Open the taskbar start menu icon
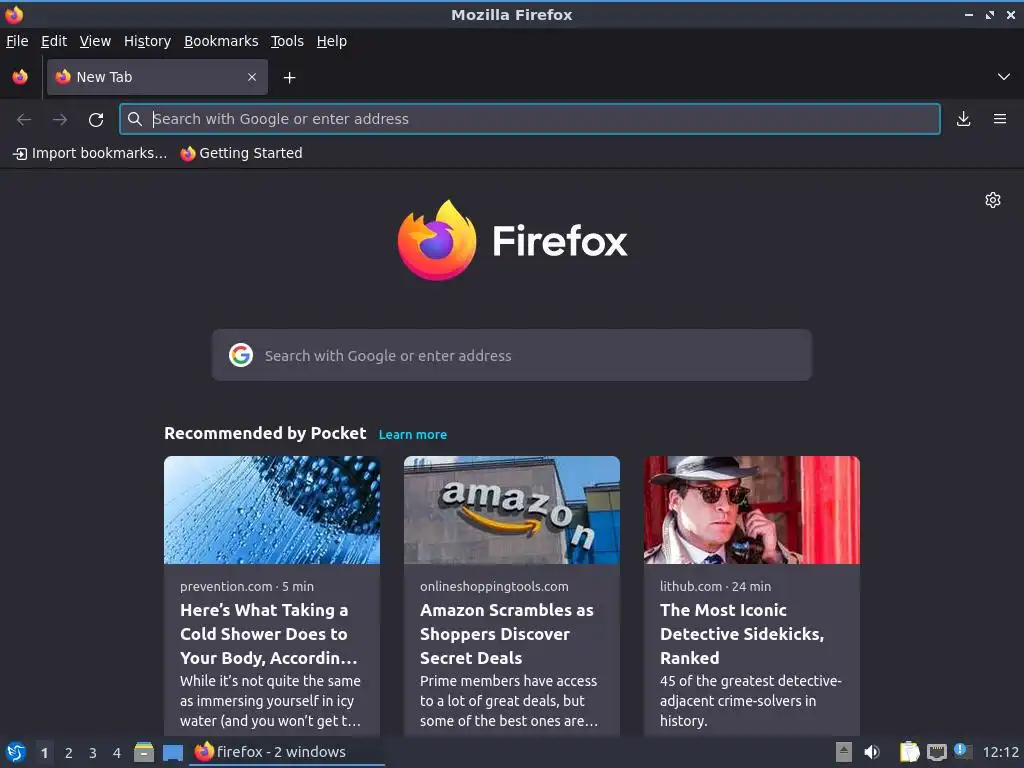1024x768 pixels. coord(16,752)
